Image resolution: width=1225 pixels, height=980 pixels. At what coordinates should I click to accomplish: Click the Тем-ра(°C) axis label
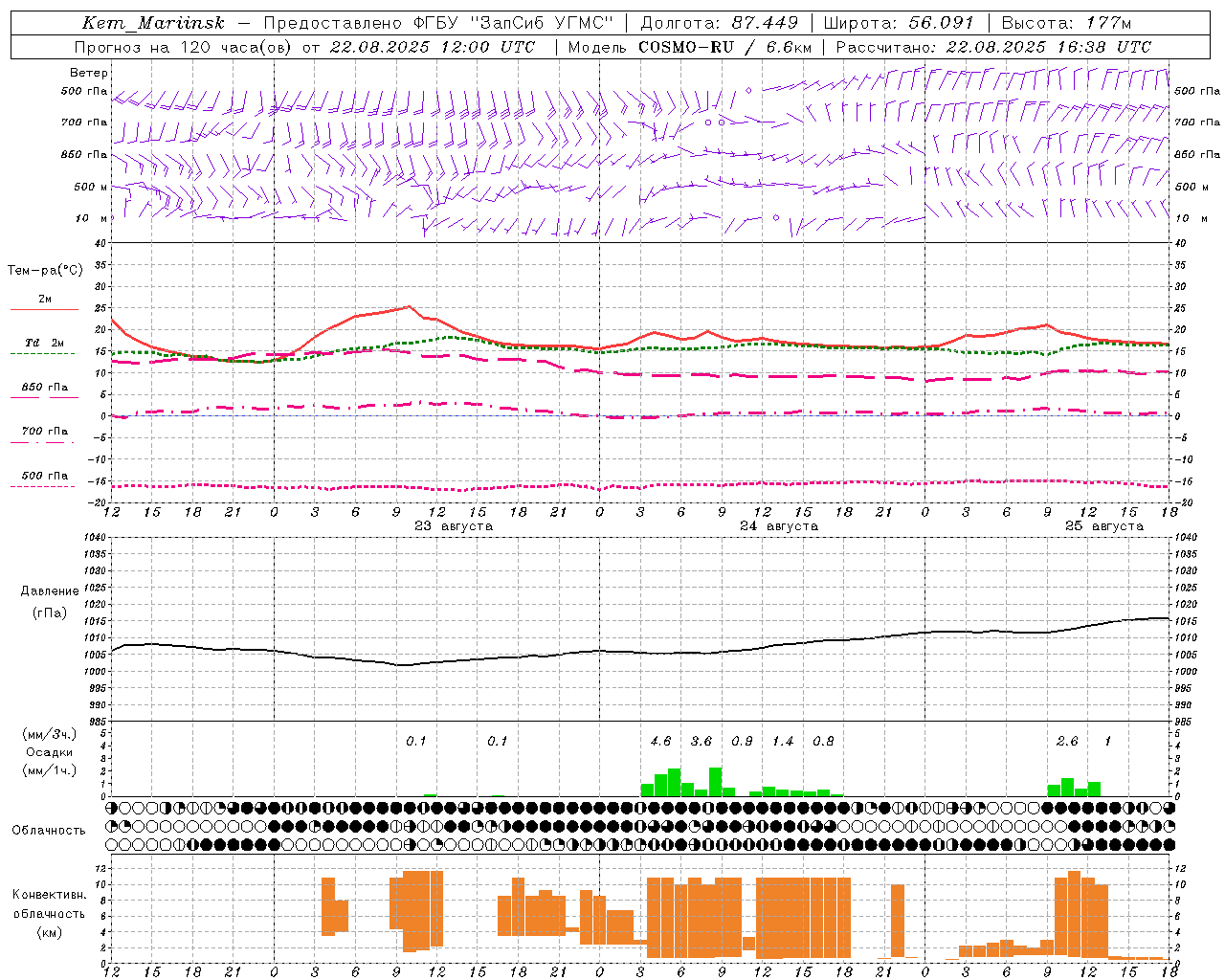point(45,271)
